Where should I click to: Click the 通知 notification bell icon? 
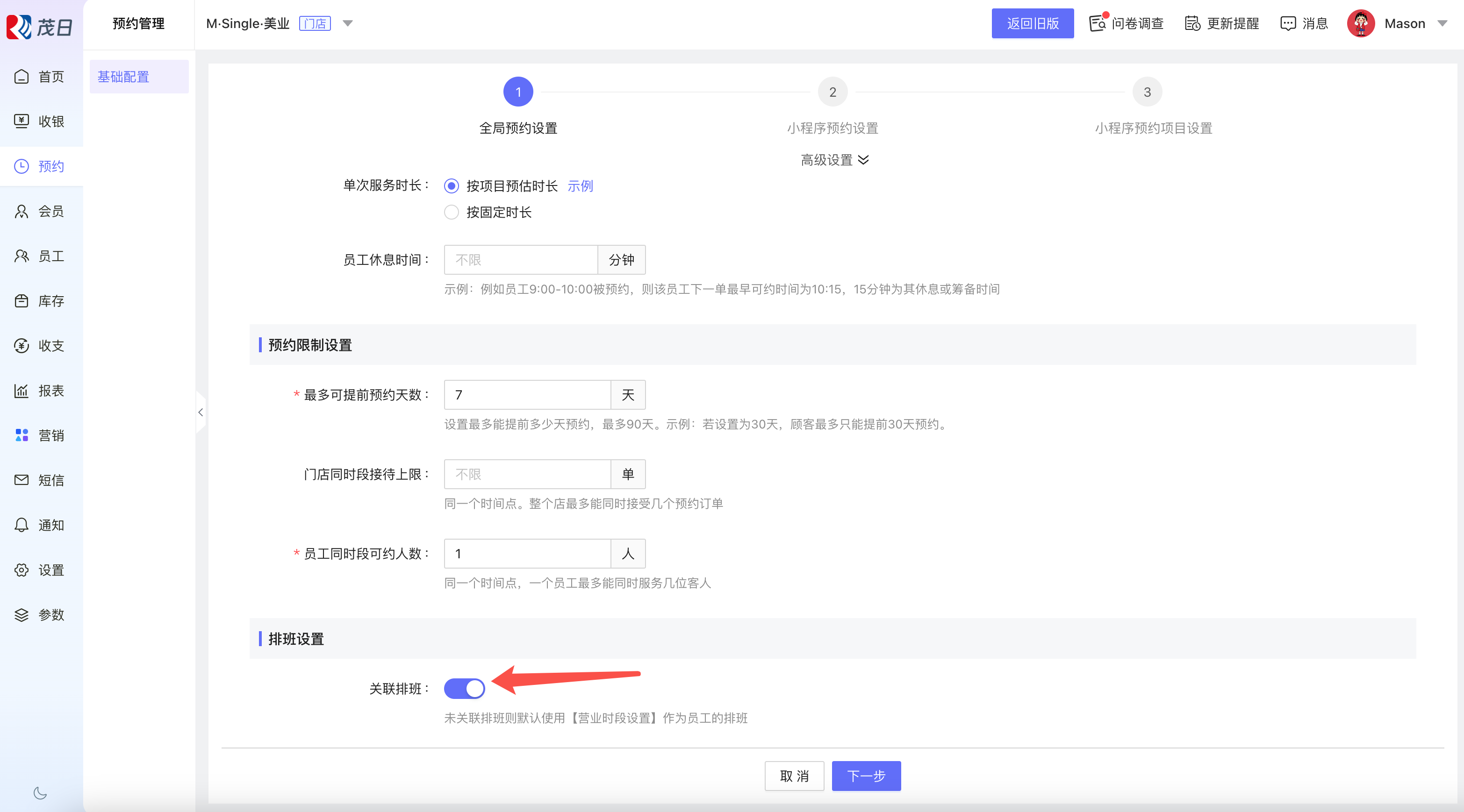(x=22, y=525)
